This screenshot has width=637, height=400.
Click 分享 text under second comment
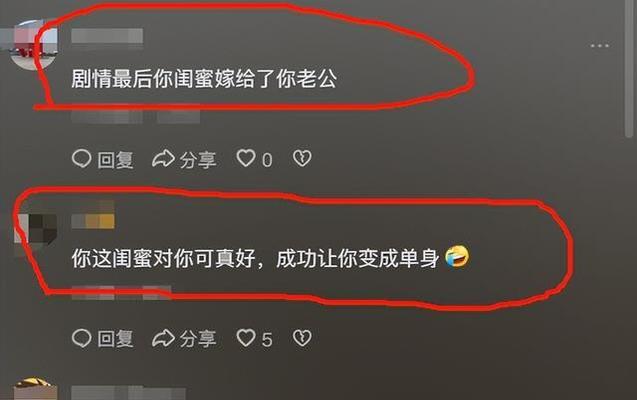(x=198, y=339)
